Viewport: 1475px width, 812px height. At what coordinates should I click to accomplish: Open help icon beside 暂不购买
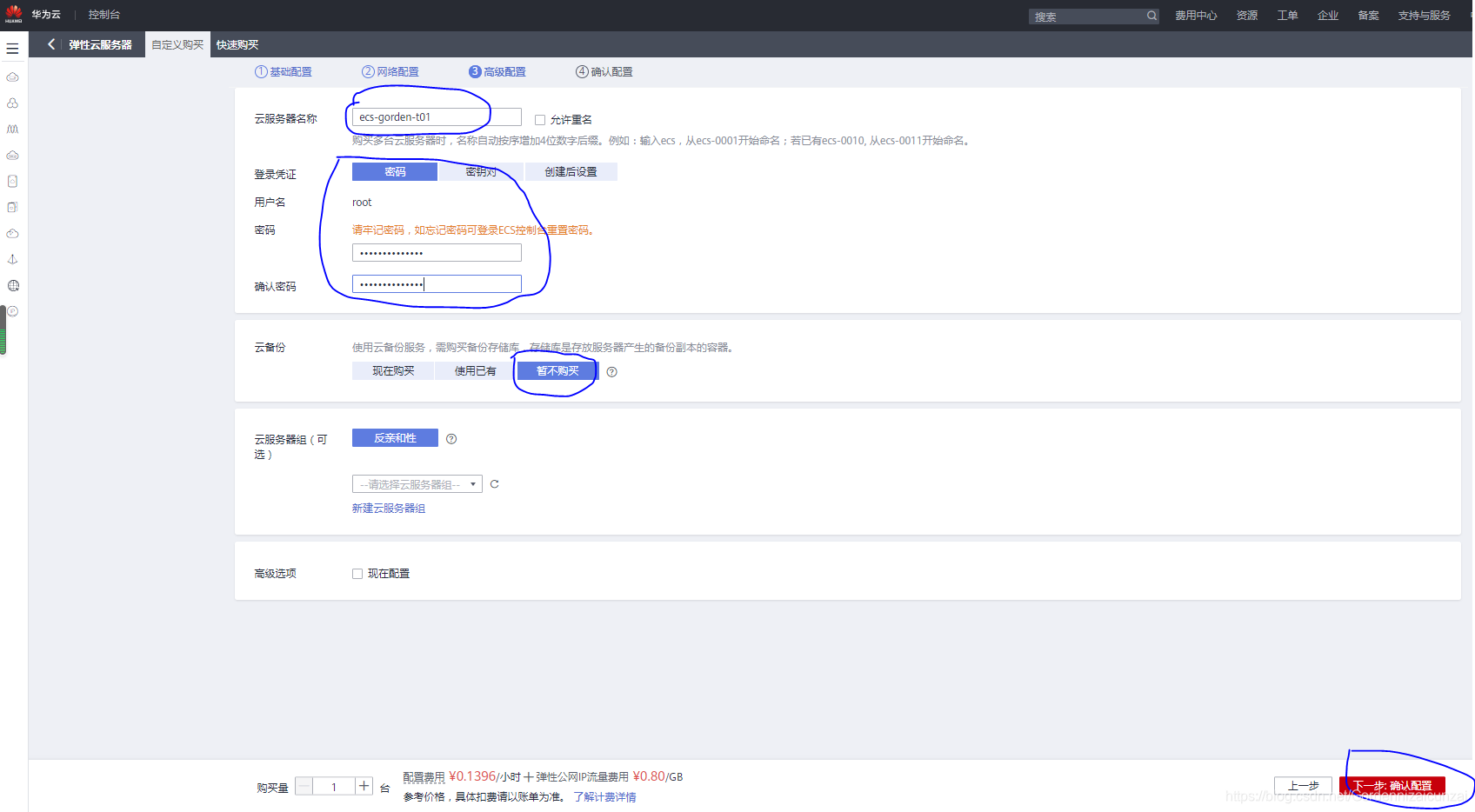612,372
